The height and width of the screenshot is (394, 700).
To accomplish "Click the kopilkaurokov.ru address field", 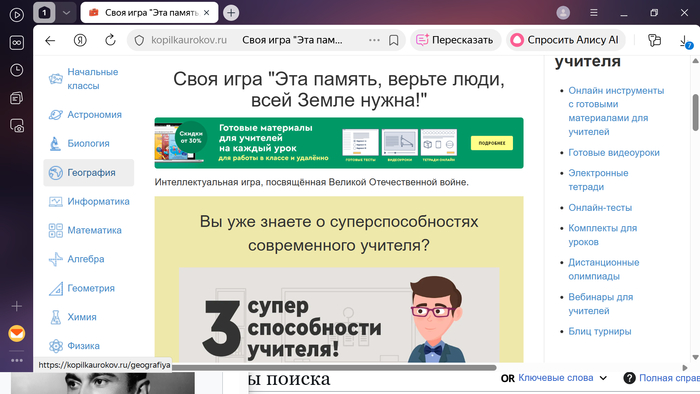I will 189,40.
